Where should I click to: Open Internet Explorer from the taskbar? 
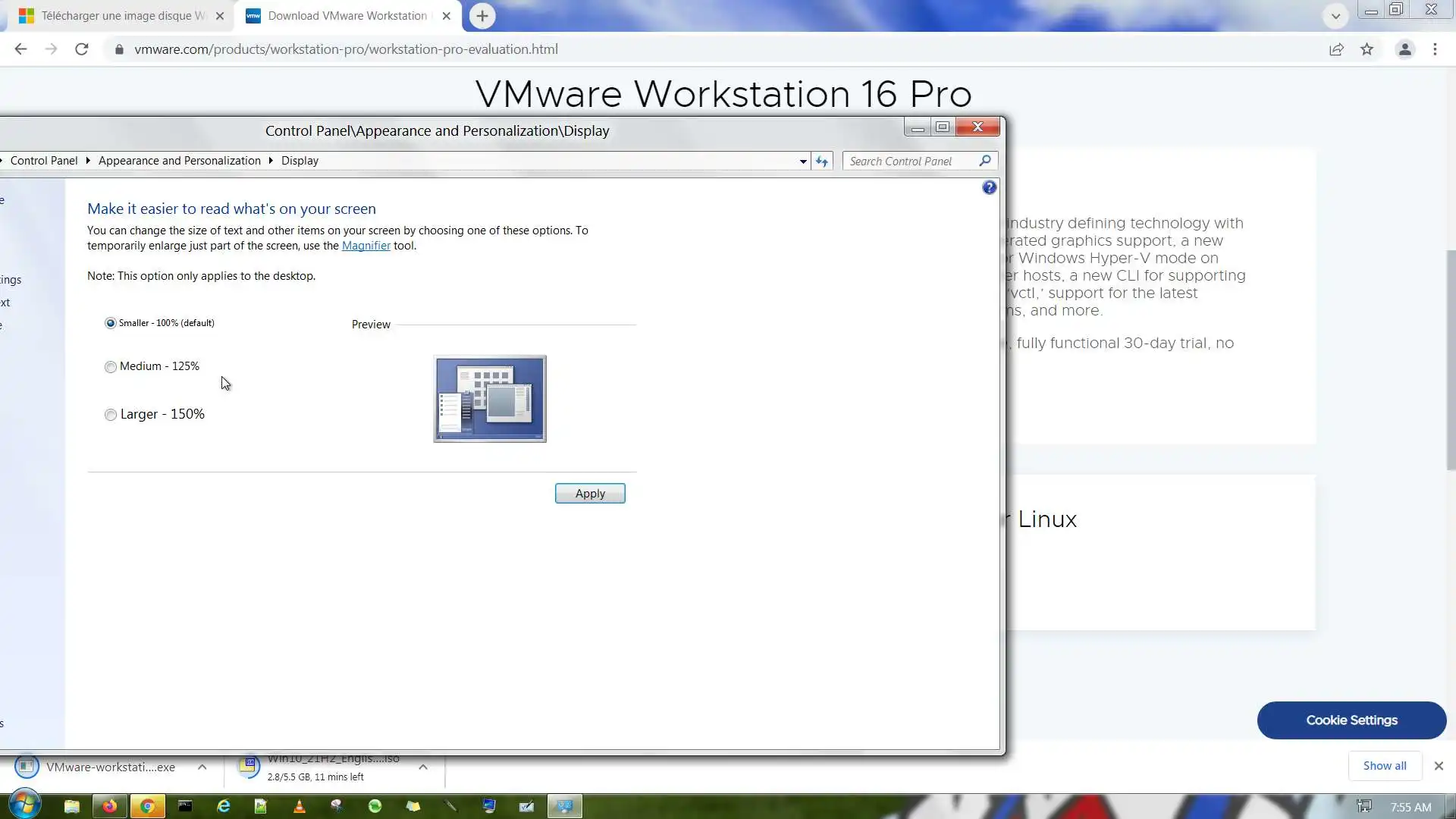224,806
